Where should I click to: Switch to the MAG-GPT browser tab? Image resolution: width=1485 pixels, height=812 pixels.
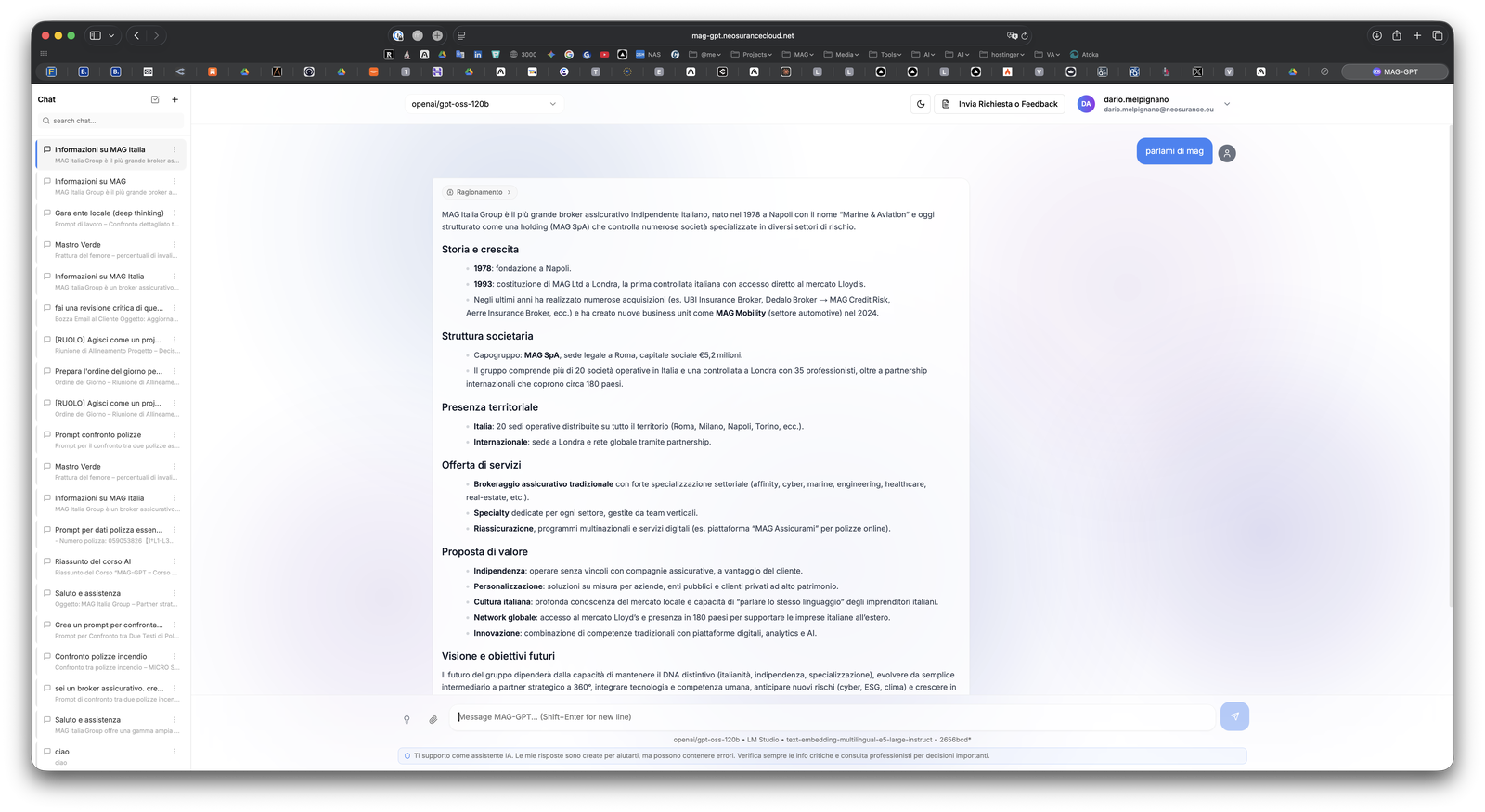point(1395,71)
